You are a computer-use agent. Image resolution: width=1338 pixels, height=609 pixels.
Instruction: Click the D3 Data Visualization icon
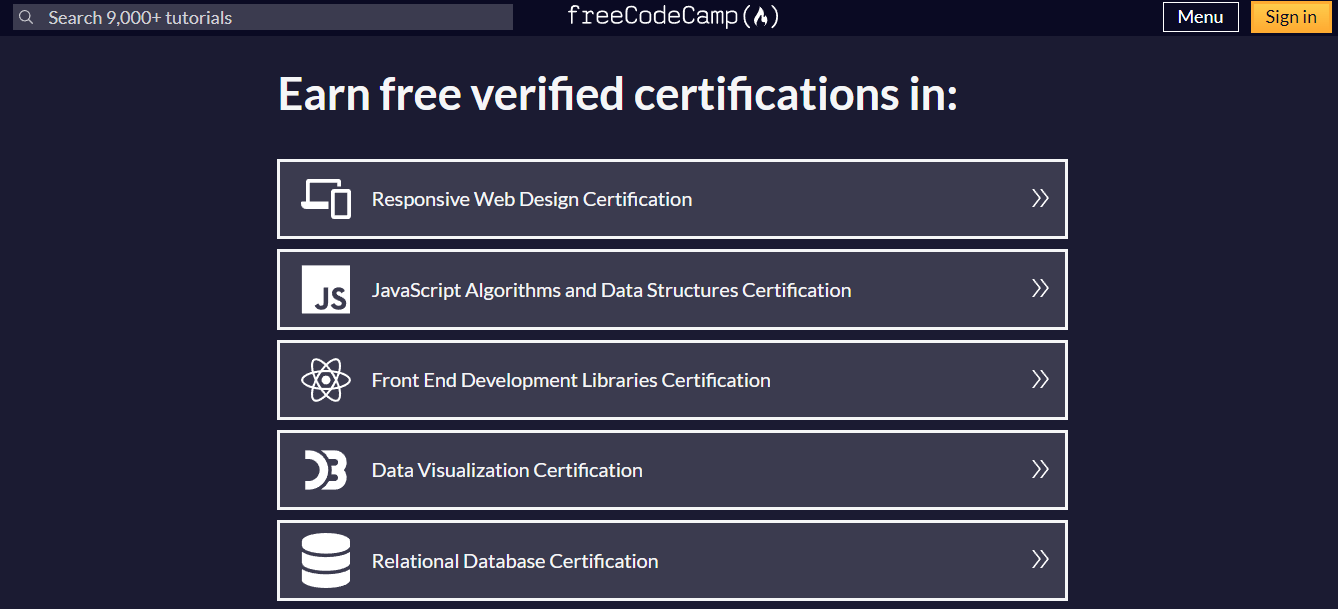click(x=326, y=470)
